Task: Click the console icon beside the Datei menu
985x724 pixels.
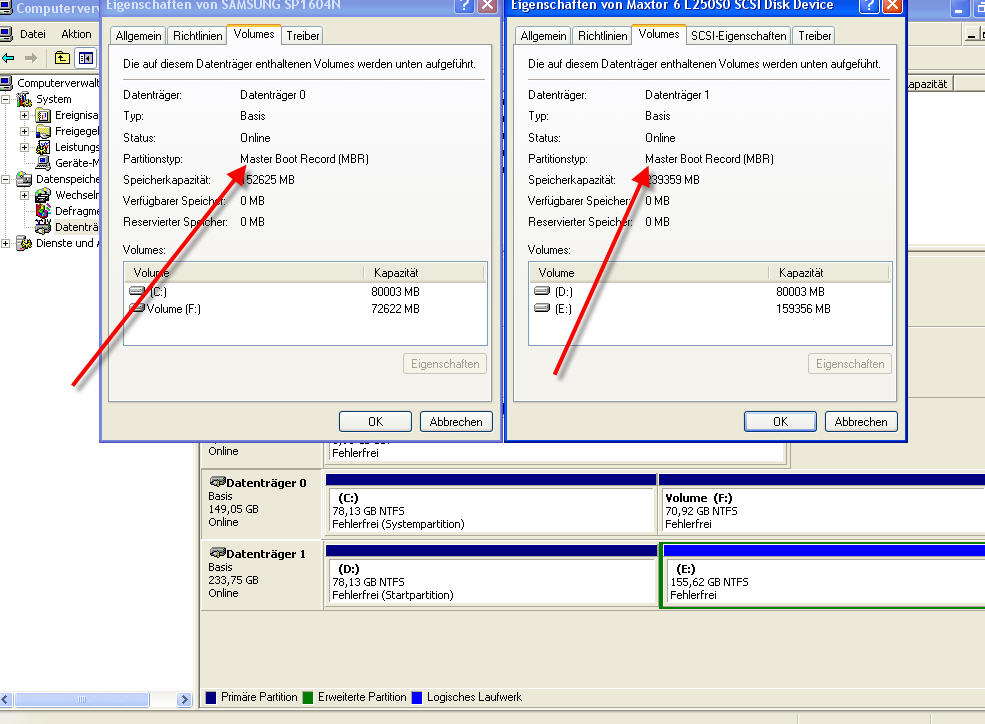Action: (7, 34)
